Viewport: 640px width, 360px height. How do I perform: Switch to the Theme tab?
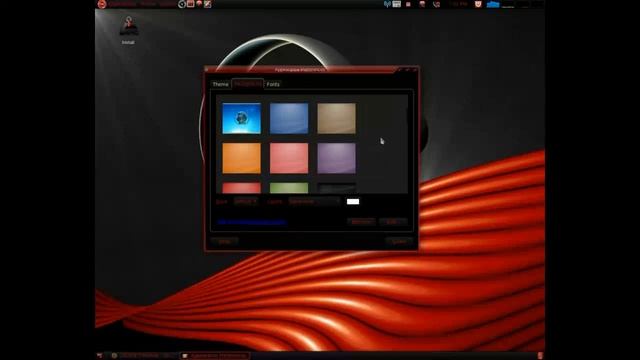coord(220,84)
